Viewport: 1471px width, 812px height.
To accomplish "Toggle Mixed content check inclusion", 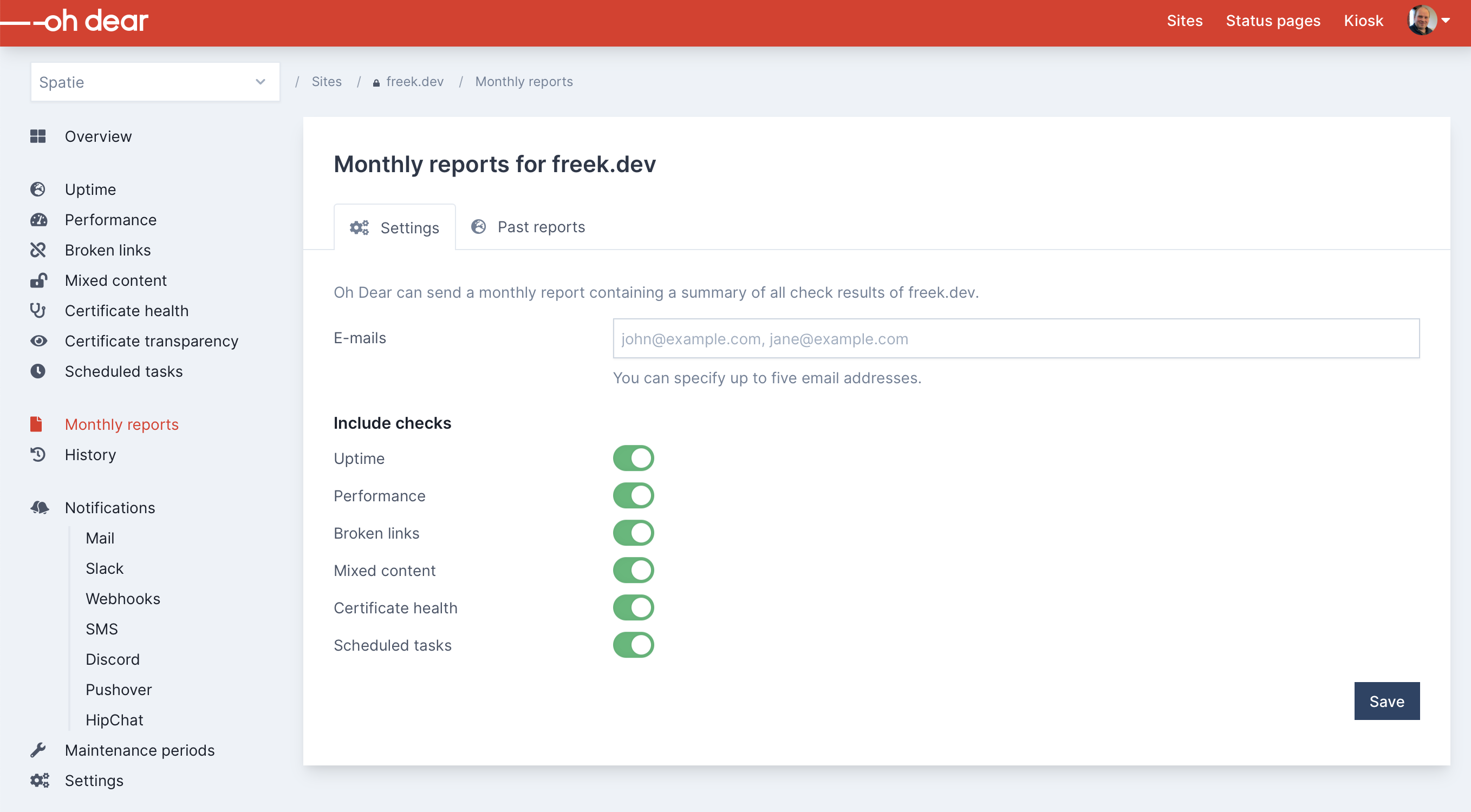I will [633, 570].
